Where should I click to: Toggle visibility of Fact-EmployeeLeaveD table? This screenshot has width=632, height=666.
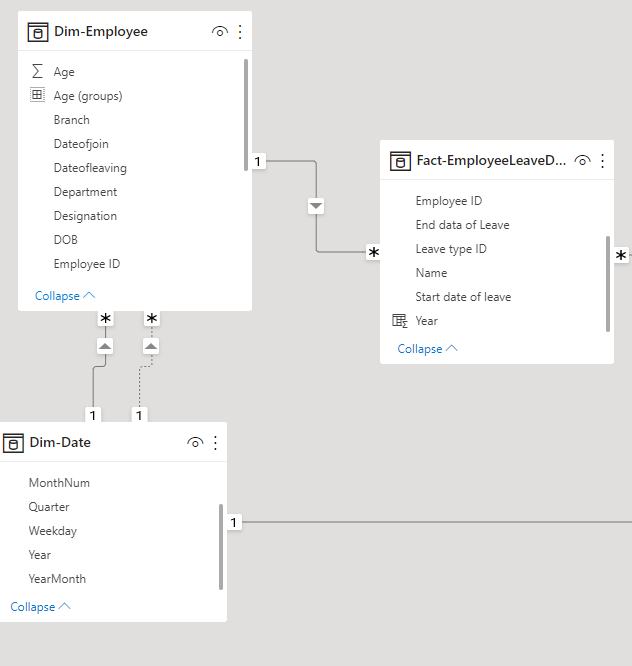[x=582, y=161]
